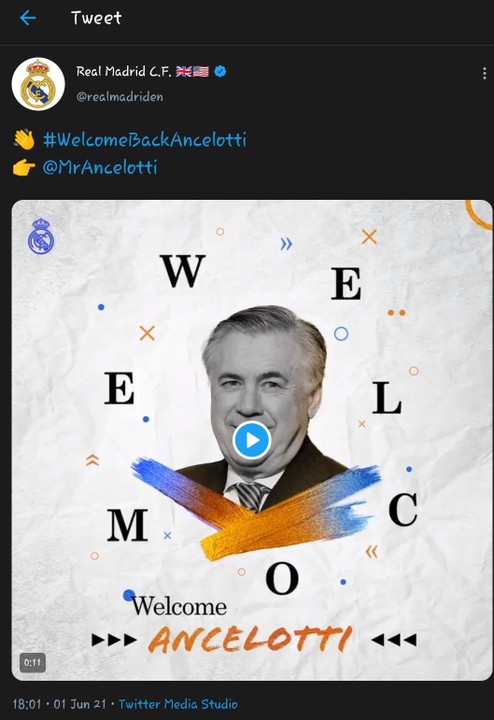Click the Real Madrid crest watermark in video
This screenshot has height=720, width=494.
[x=41, y=236]
